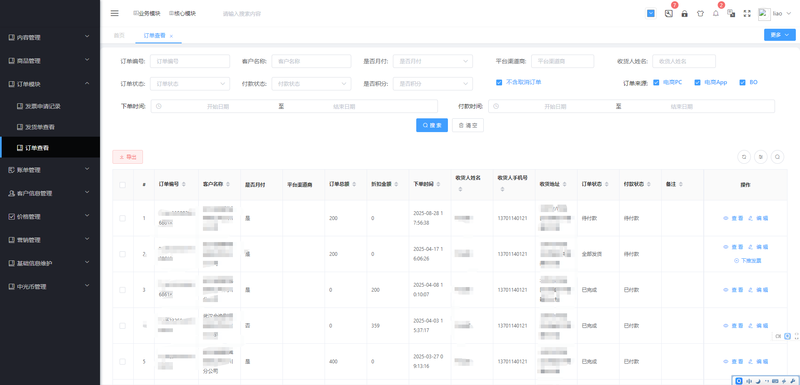Open the notification bell icon
The height and width of the screenshot is (385, 800).
(x=715, y=14)
